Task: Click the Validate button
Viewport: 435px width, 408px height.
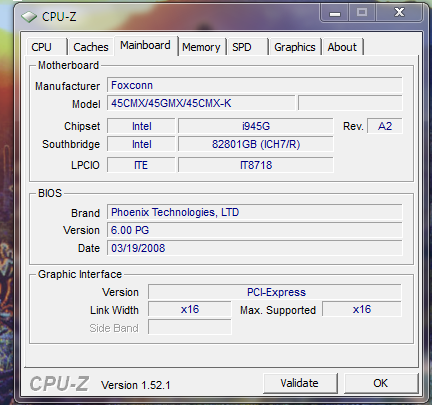Action: tap(300, 383)
